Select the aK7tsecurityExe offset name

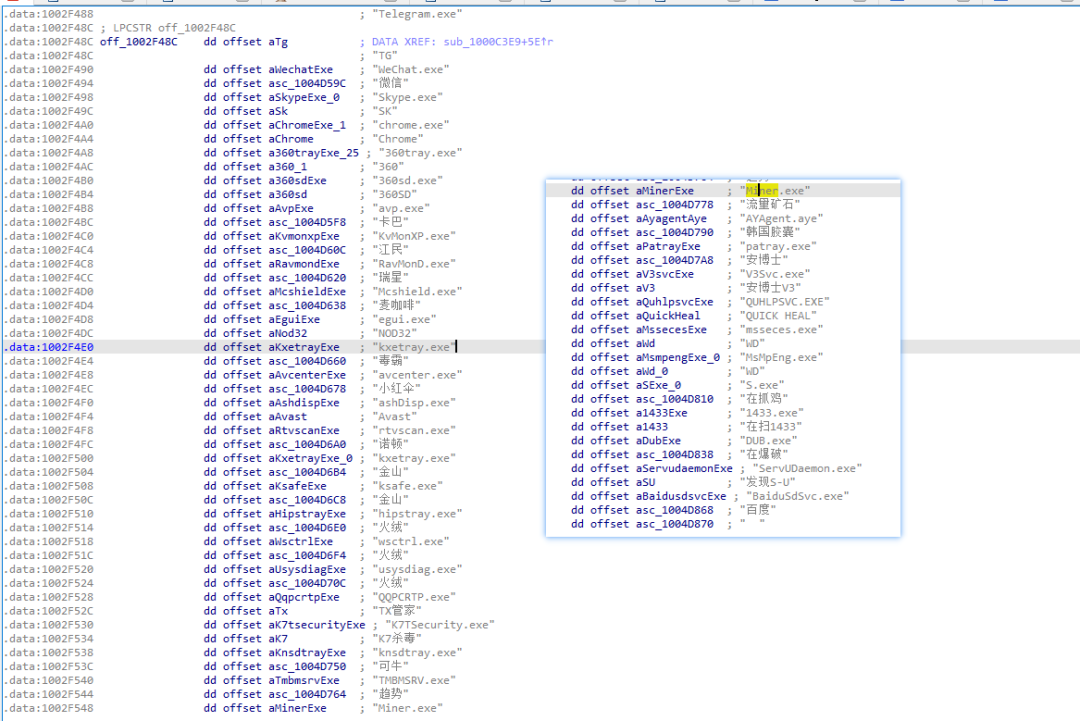tap(317, 625)
